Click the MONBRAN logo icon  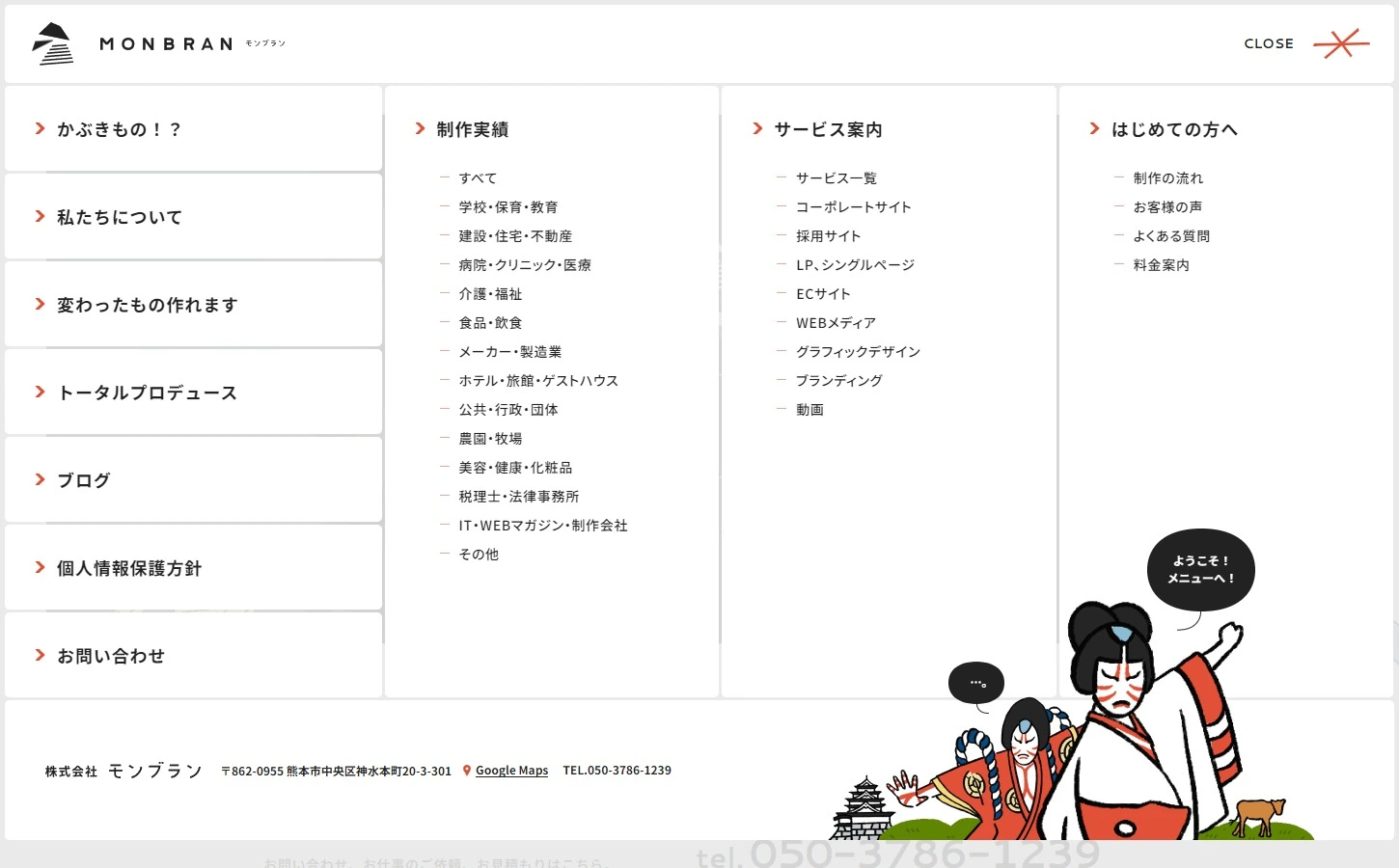53,44
